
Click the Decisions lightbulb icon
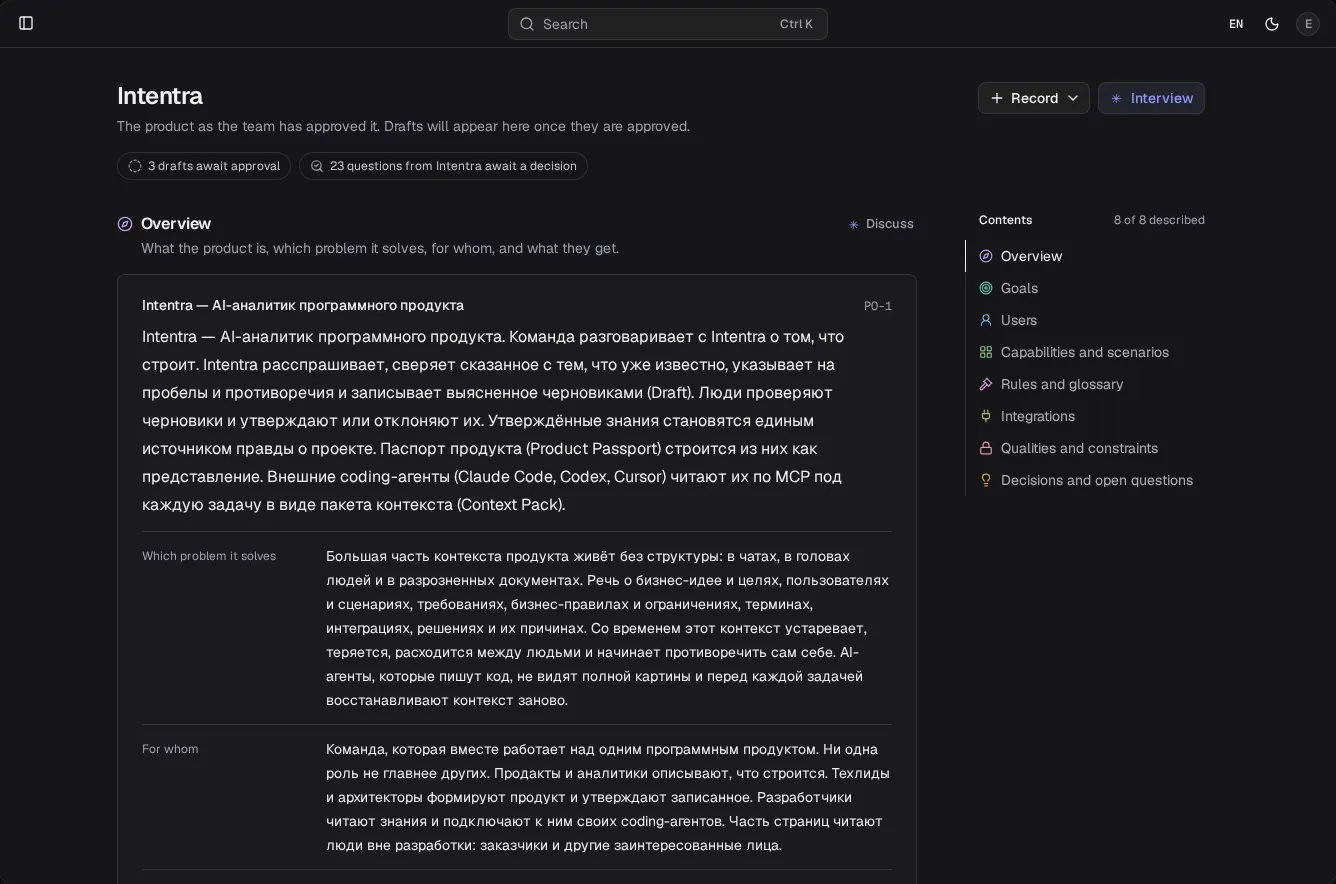click(x=986, y=480)
